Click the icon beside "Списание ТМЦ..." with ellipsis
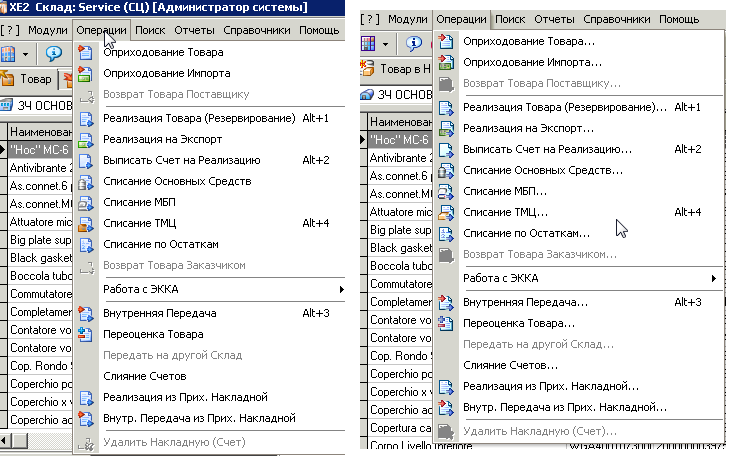Viewport: 747px width, 476px height. point(446,212)
